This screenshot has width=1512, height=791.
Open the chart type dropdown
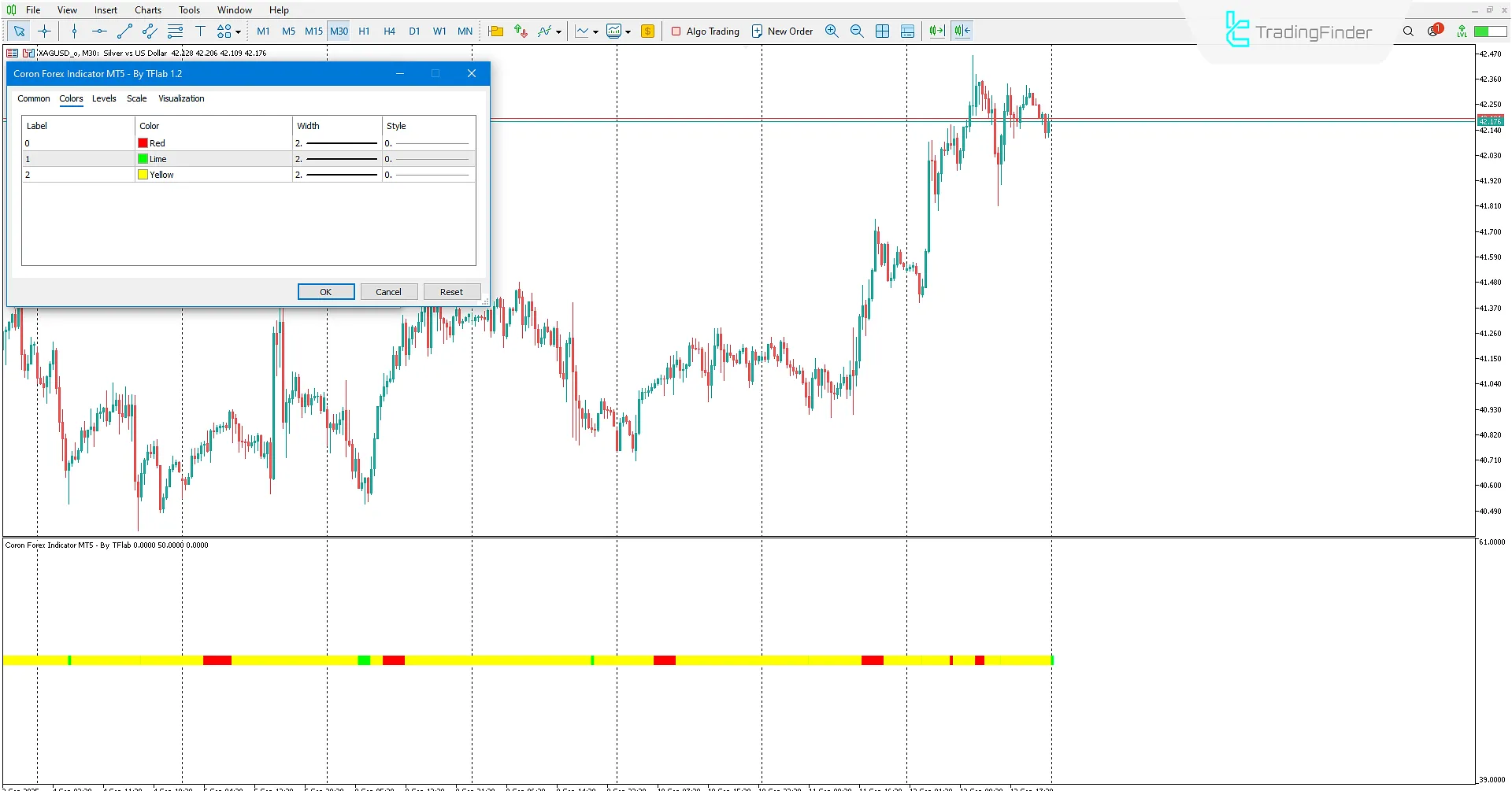(596, 32)
